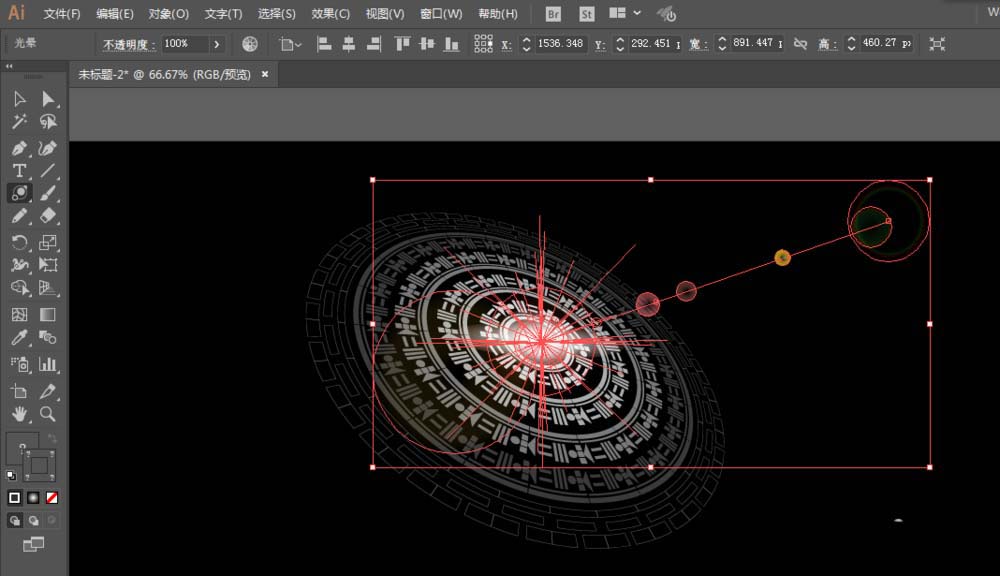Select the Paintbrush tool
This screenshot has height=576, width=1000.
pyautogui.click(x=48, y=193)
